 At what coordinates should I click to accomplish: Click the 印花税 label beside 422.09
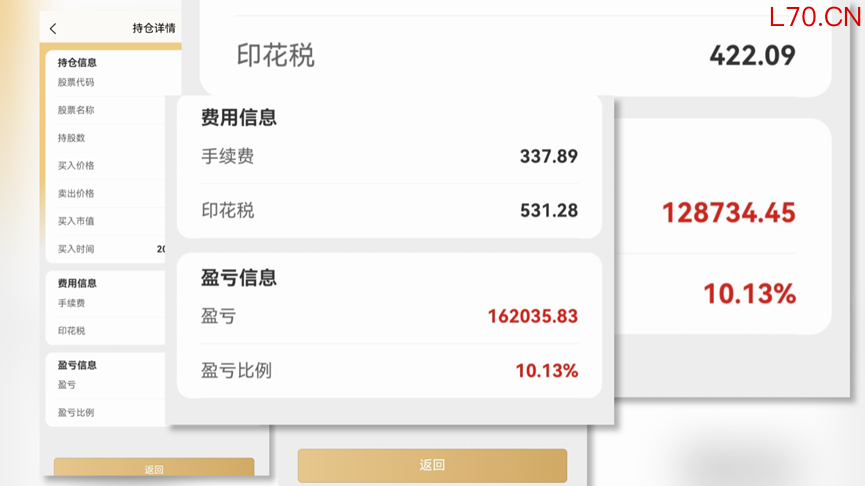click(275, 55)
